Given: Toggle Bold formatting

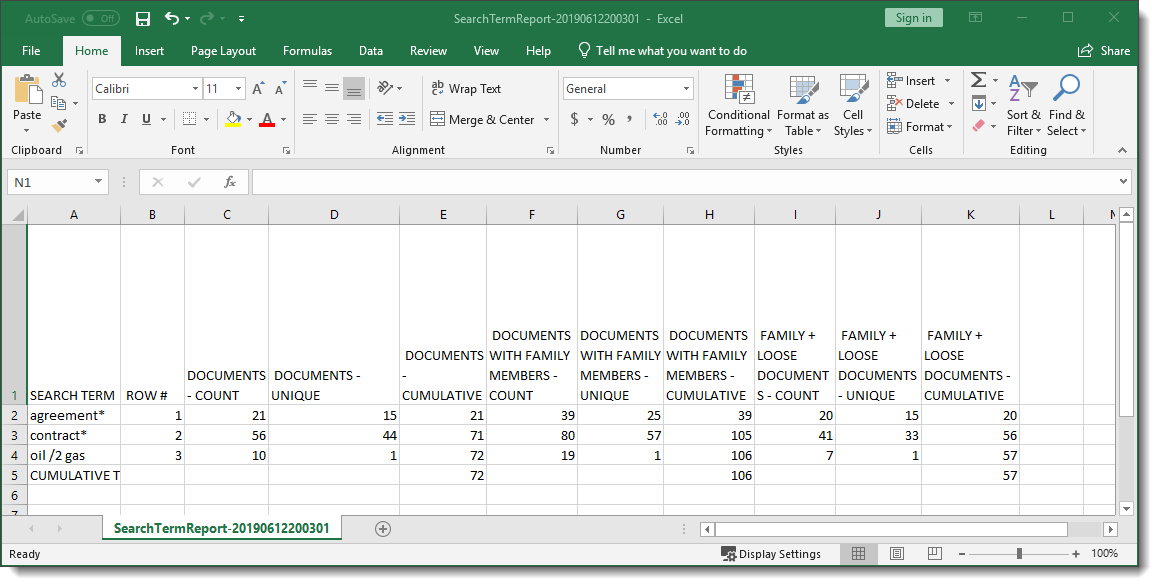Looking at the screenshot, I should pos(102,119).
